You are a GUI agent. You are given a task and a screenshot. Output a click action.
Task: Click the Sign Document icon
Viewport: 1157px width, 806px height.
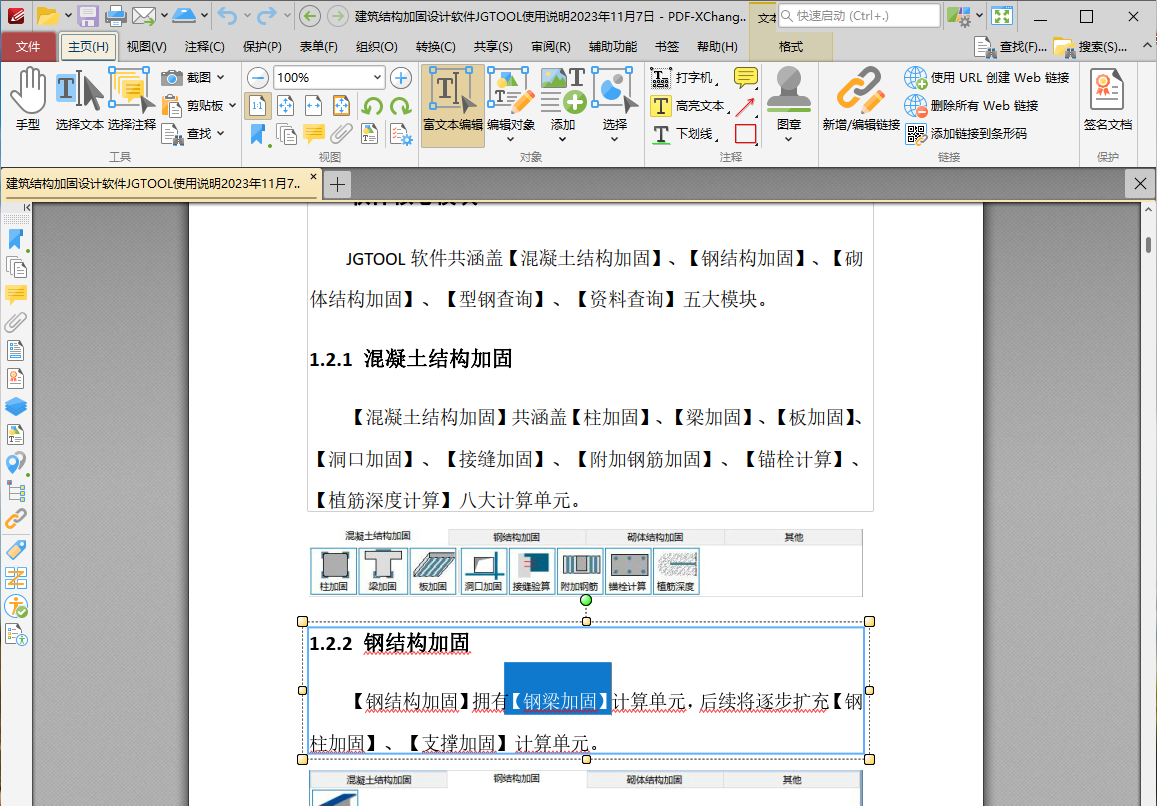click(x=1107, y=100)
